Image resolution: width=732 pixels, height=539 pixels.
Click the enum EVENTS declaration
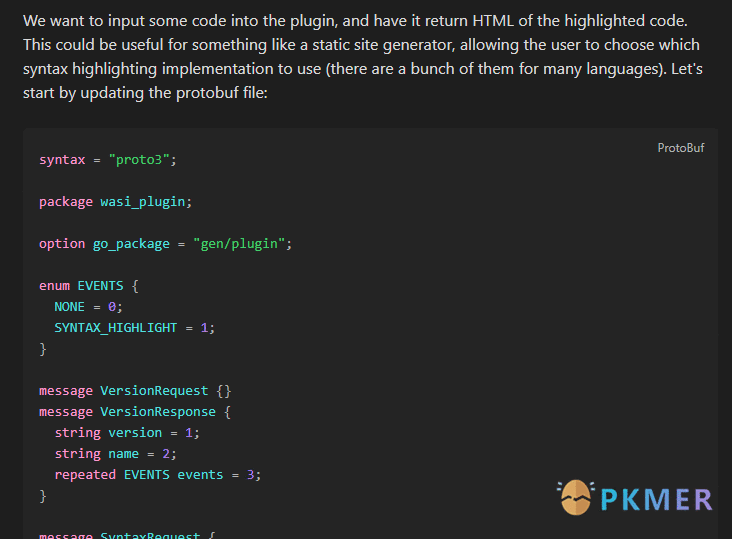point(88,285)
